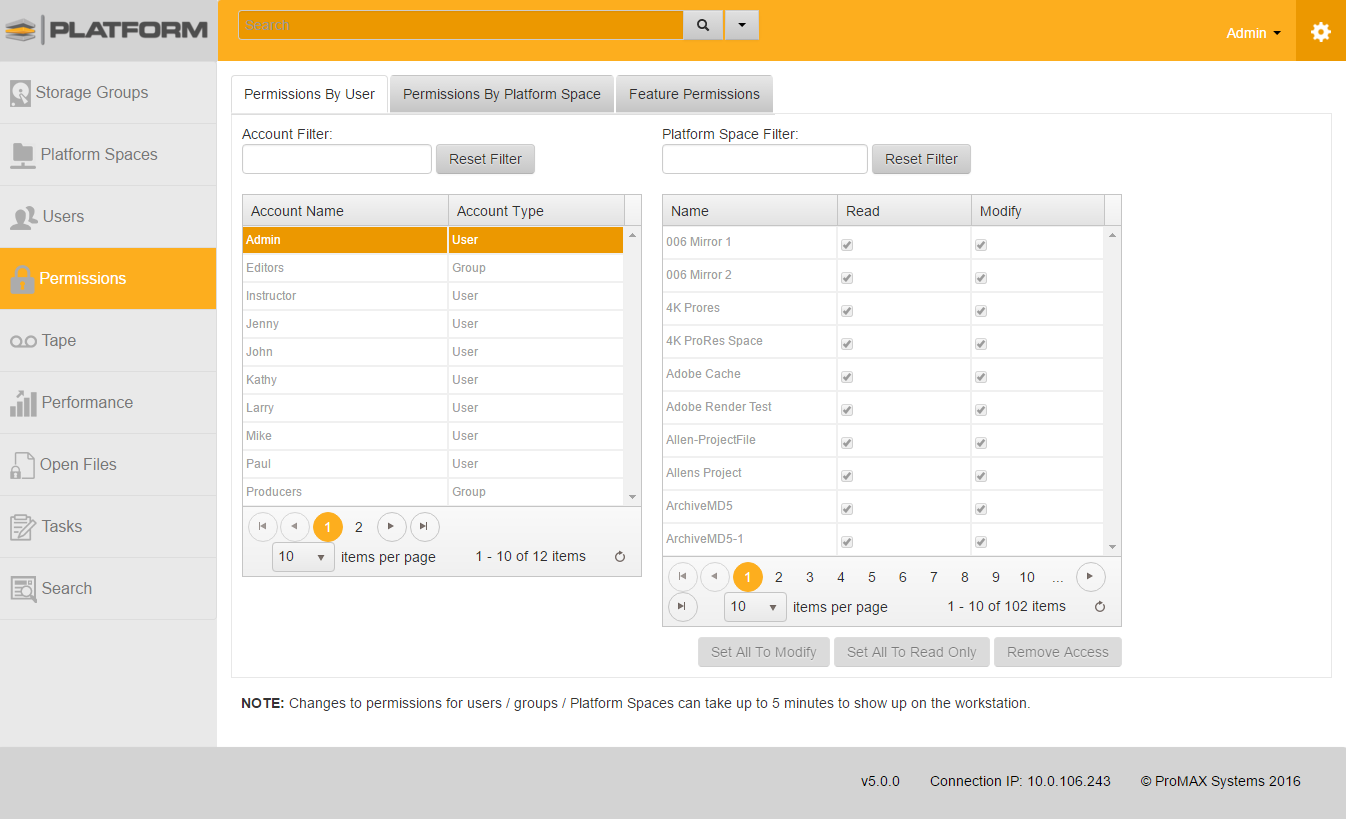Toggle Read checkbox for 006 Mirror 1
This screenshot has height=819, width=1346.
coord(847,245)
